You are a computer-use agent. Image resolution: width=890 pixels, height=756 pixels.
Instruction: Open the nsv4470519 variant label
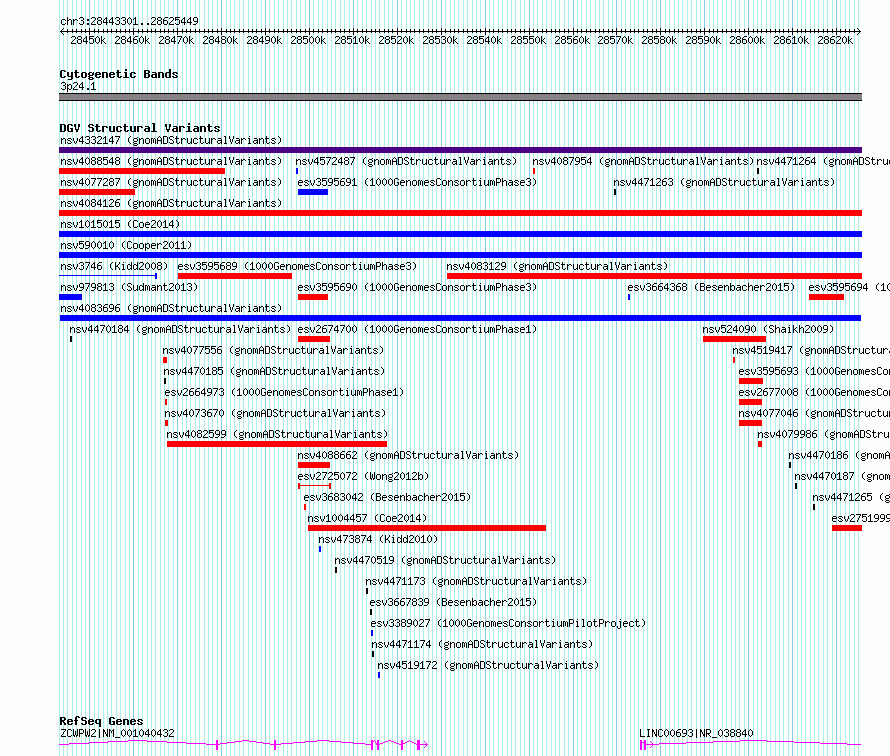pos(445,560)
